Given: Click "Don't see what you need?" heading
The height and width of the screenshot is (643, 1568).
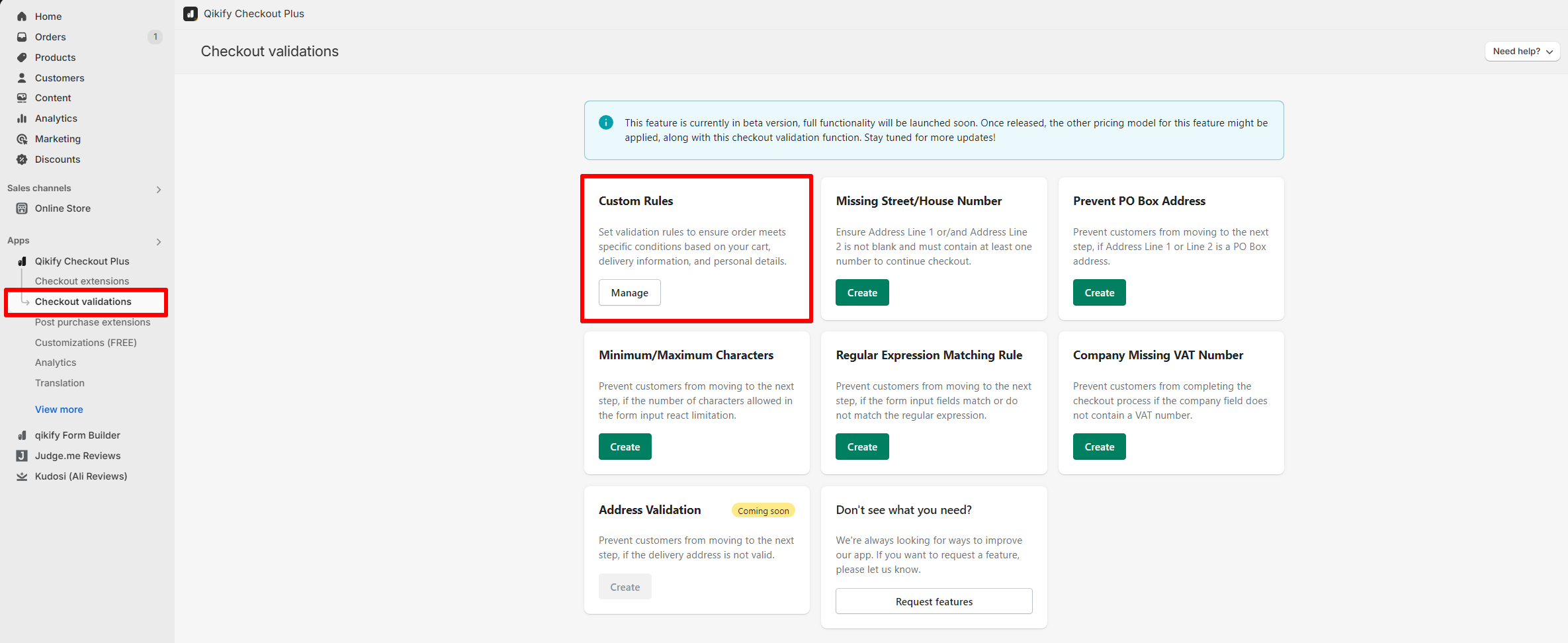Looking at the screenshot, I should point(904,510).
